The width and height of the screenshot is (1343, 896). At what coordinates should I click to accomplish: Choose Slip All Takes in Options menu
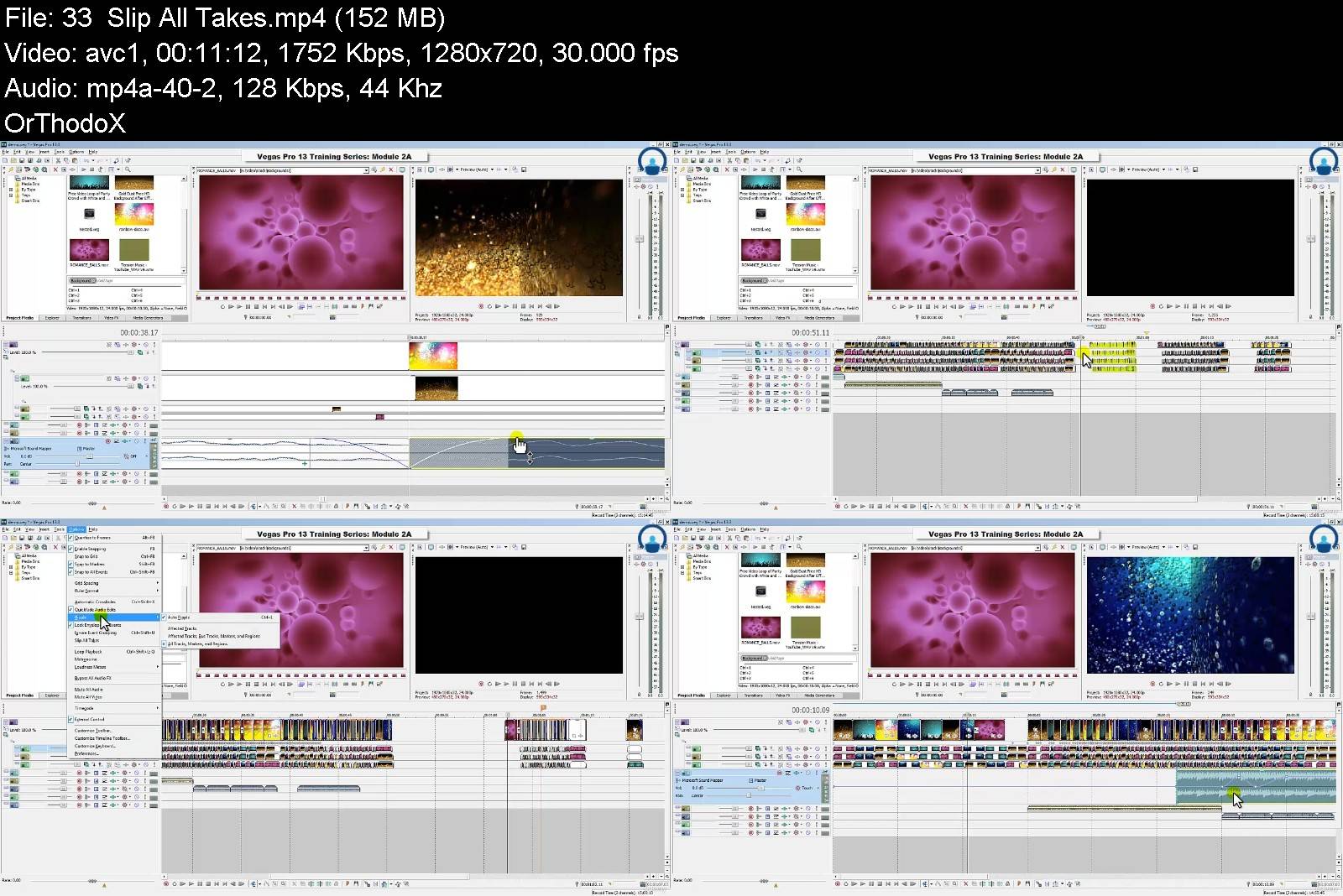pyautogui.click(x=114, y=640)
